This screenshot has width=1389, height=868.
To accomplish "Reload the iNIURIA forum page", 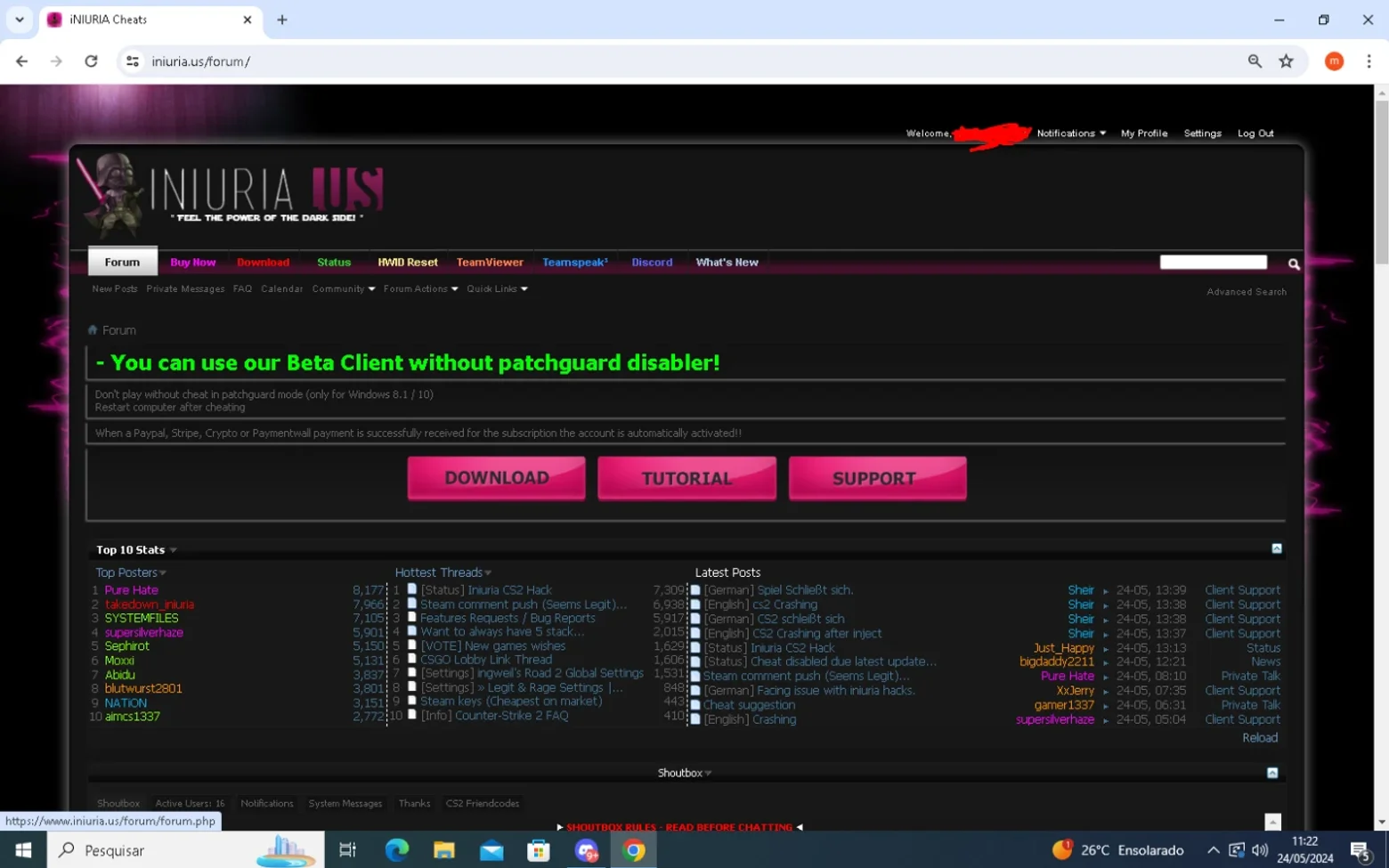I will tap(91, 61).
